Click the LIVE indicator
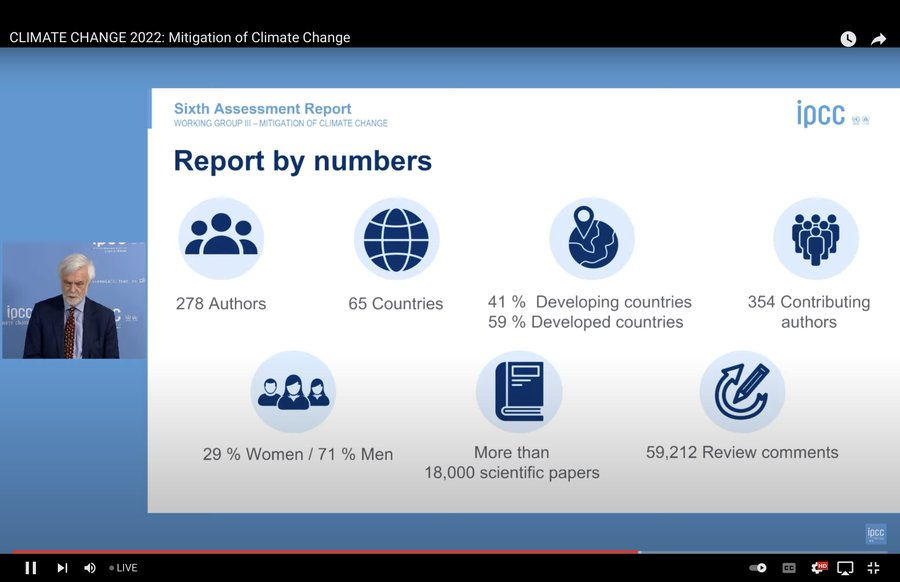900x582 pixels. click(x=123, y=568)
